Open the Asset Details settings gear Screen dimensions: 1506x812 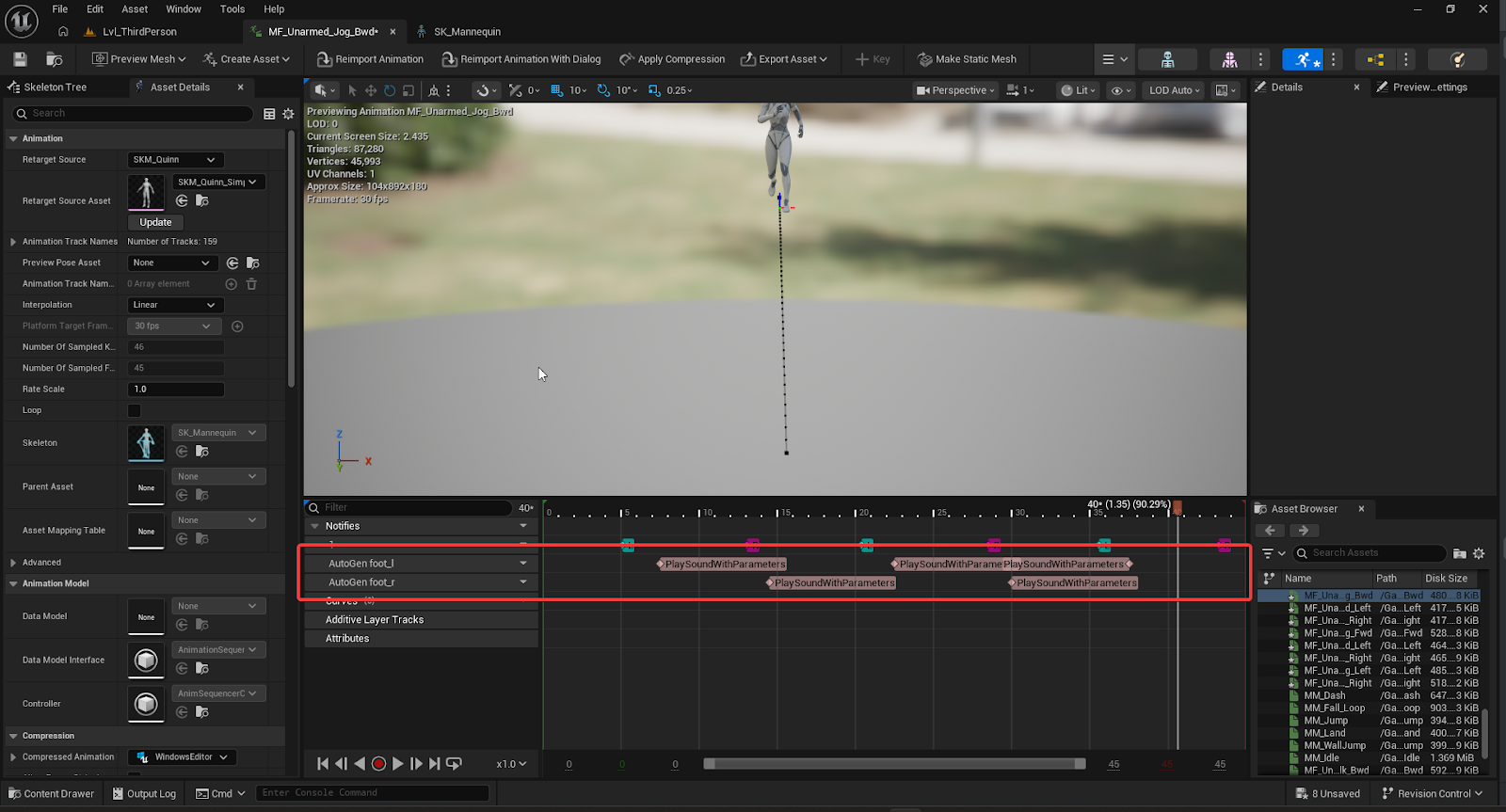(288, 114)
